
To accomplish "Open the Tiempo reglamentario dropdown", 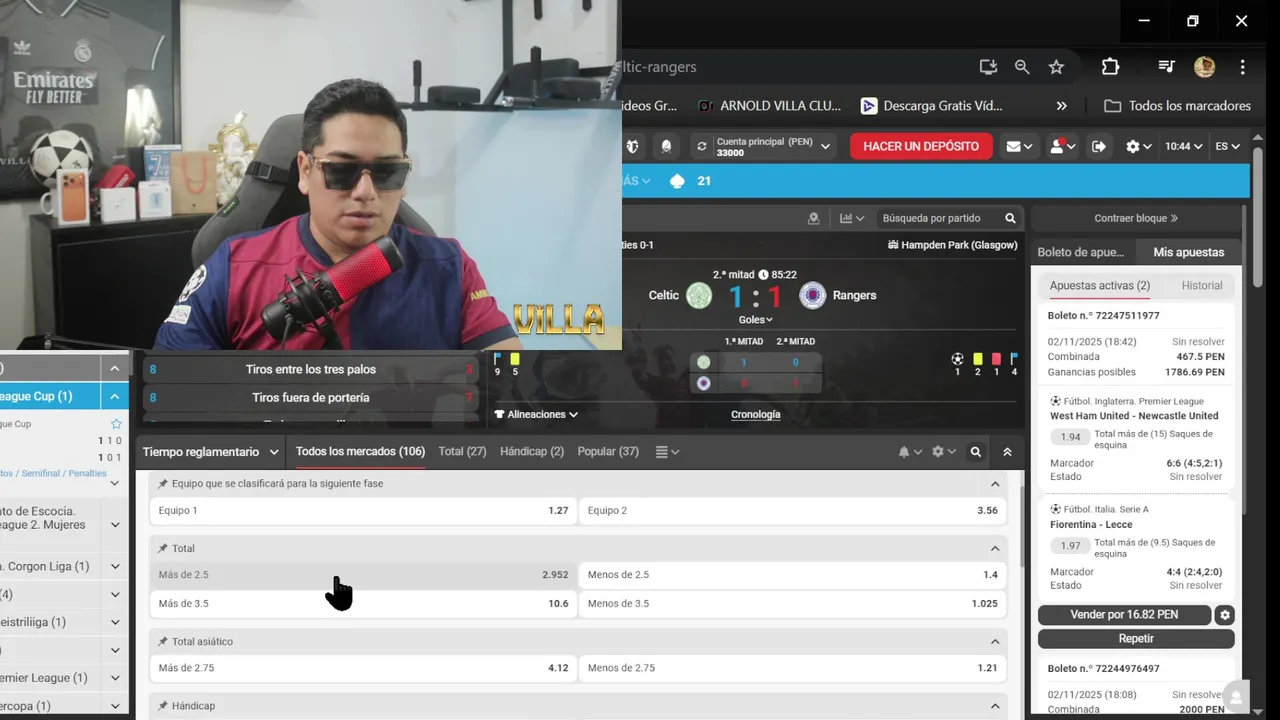I will pyautogui.click(x=210, y=452).
